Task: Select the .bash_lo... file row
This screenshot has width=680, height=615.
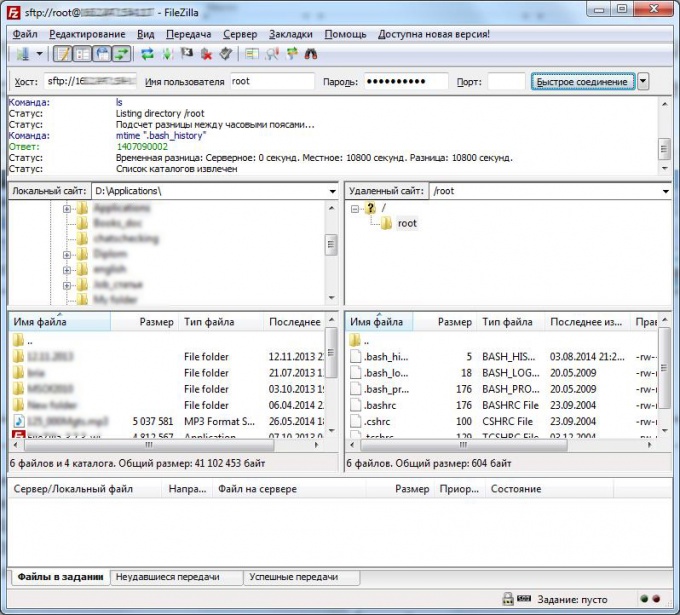Action: pos(502,373)
